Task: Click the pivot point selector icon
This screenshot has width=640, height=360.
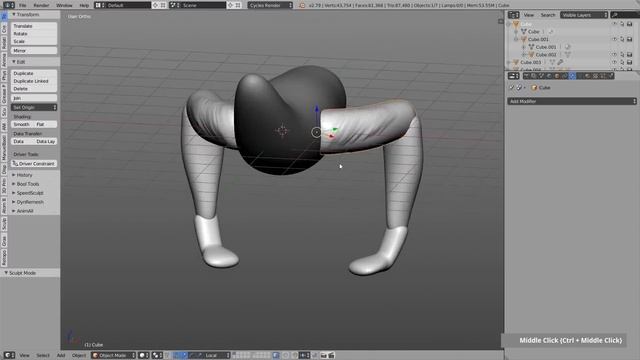Action: pos(157,356)
